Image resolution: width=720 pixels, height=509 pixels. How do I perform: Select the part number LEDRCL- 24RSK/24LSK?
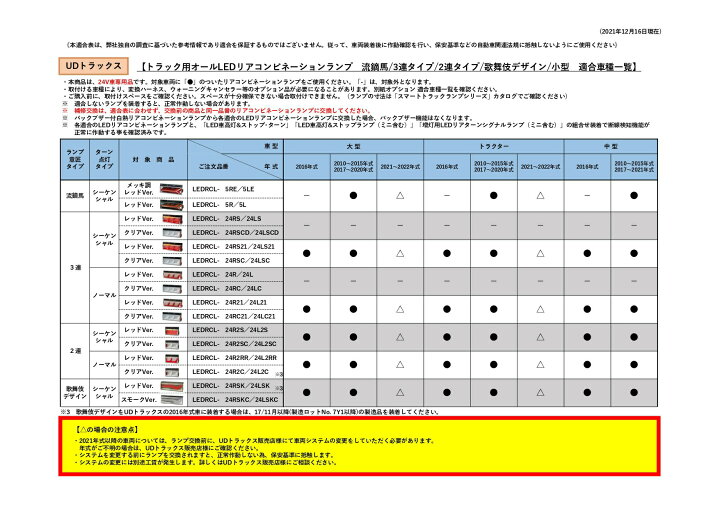point(231,386)
